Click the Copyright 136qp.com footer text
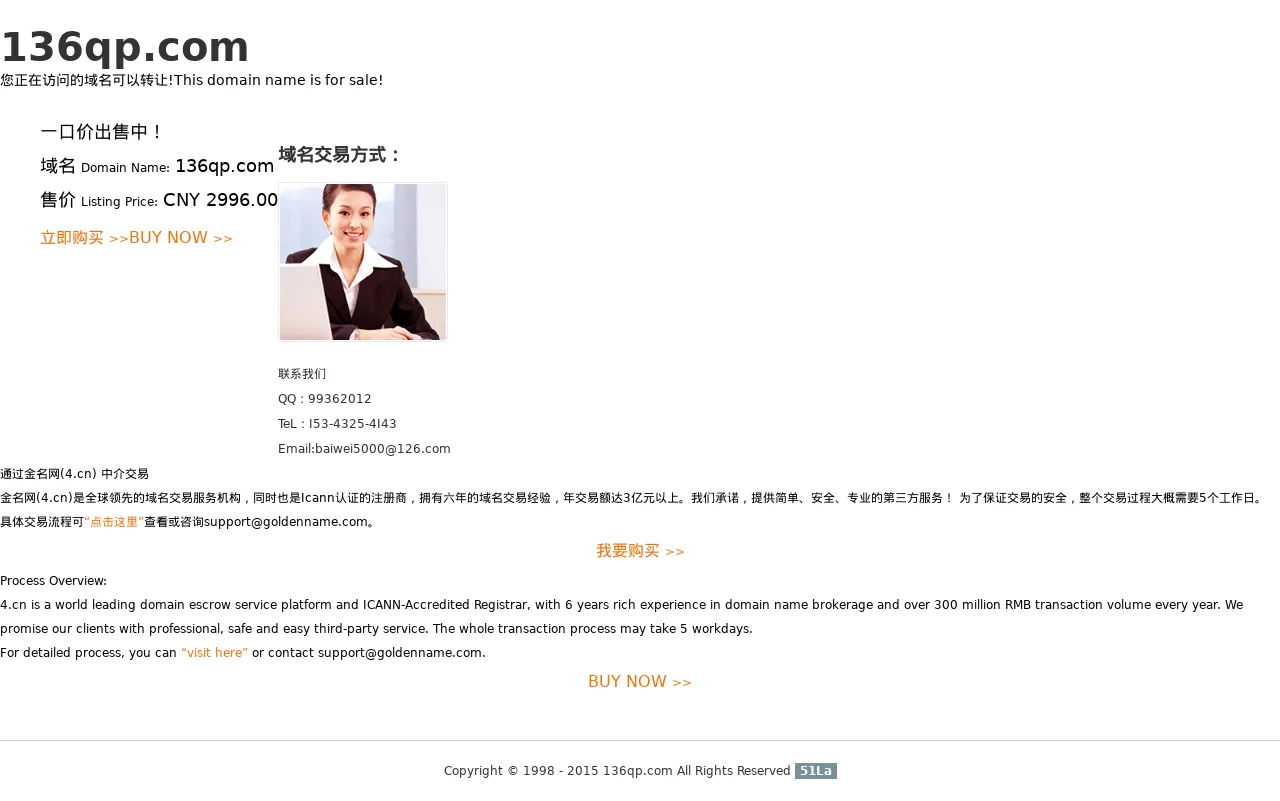 pyautogui.click(x=617, y=771)
